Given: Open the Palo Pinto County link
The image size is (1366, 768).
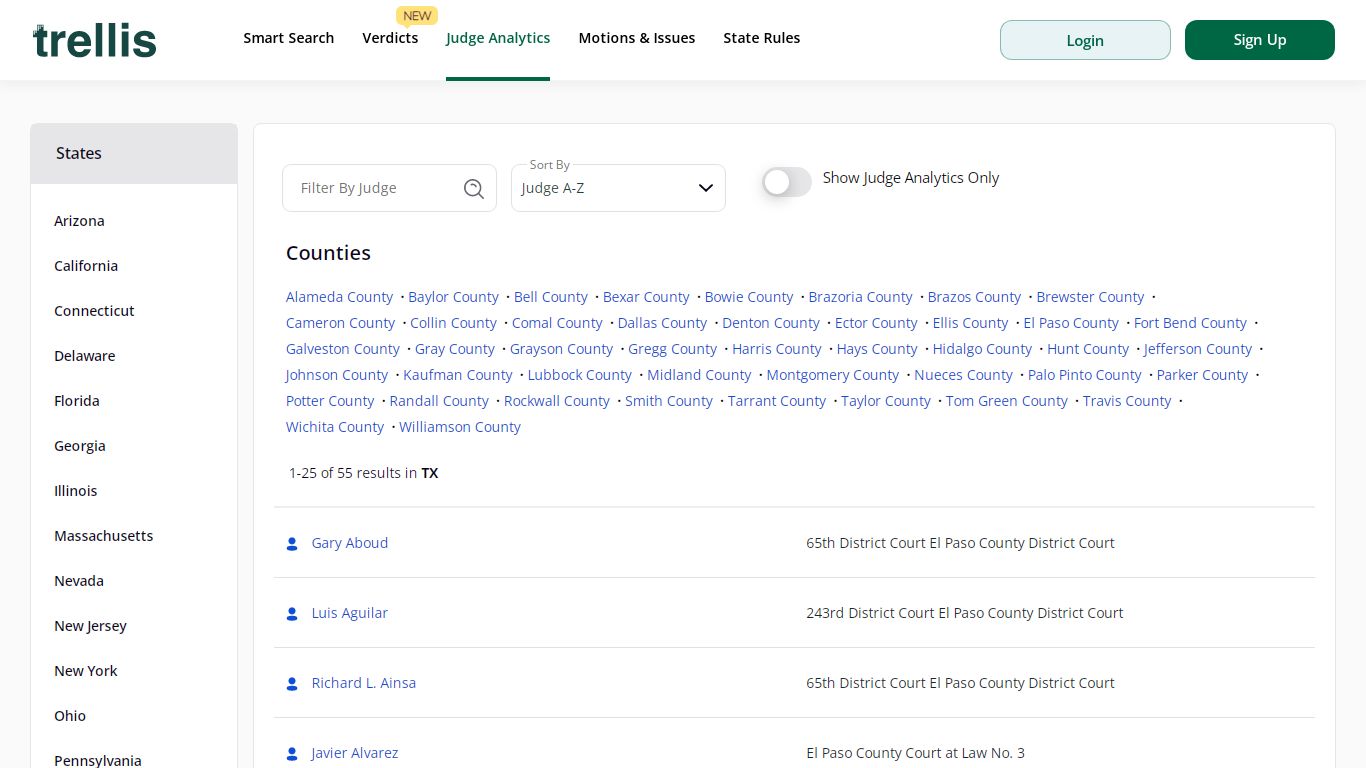Looking at the screenshot, I should point(1085,375).
